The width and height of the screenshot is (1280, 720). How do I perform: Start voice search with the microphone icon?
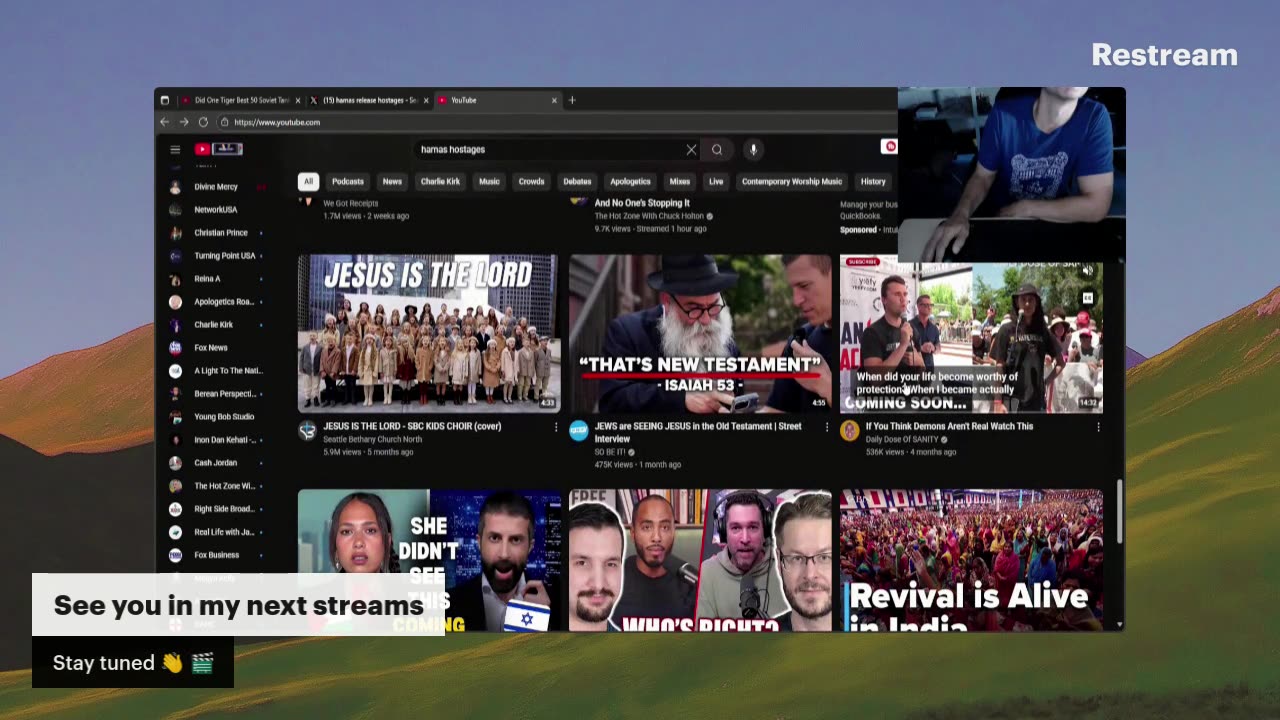coord(753,149)
